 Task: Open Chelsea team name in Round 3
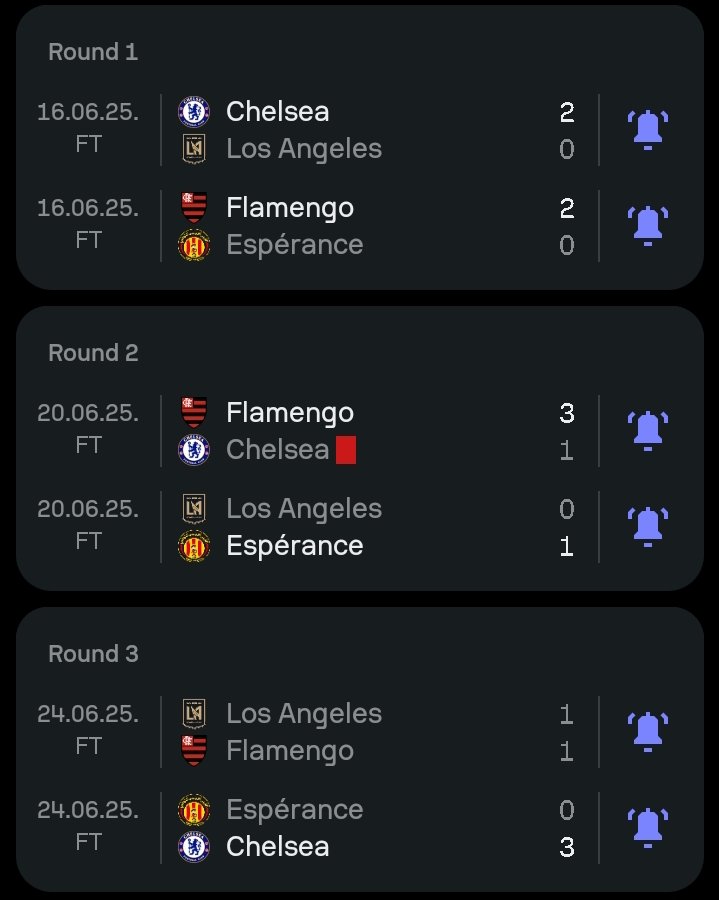click(278, 847)
